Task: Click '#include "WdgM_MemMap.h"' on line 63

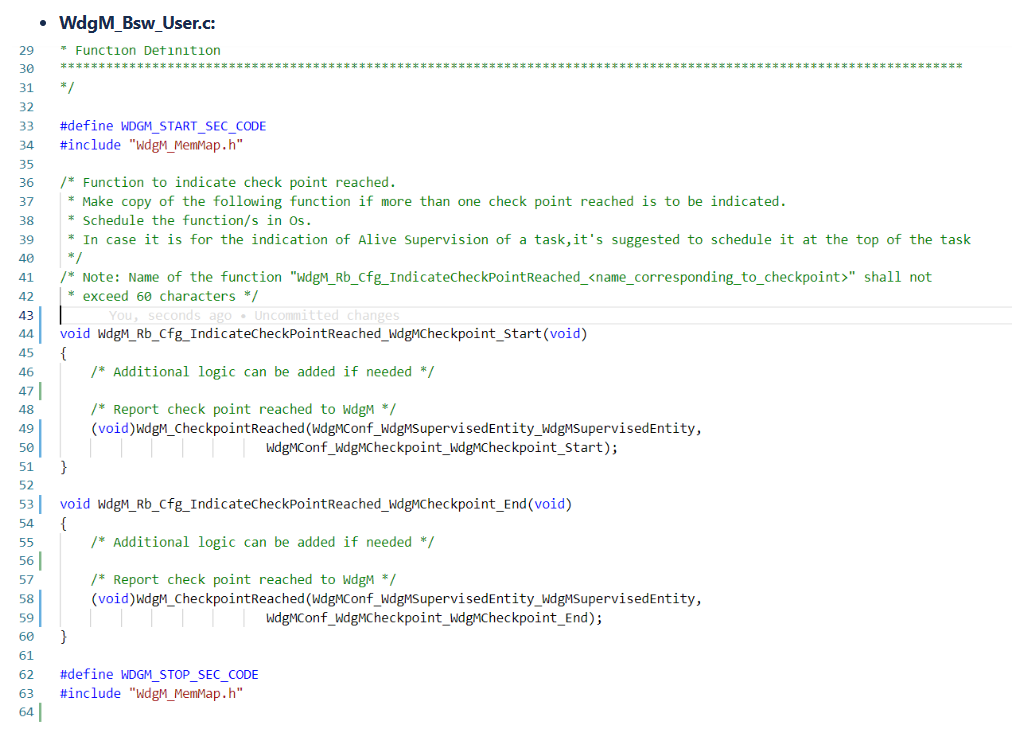Action: 151,694
